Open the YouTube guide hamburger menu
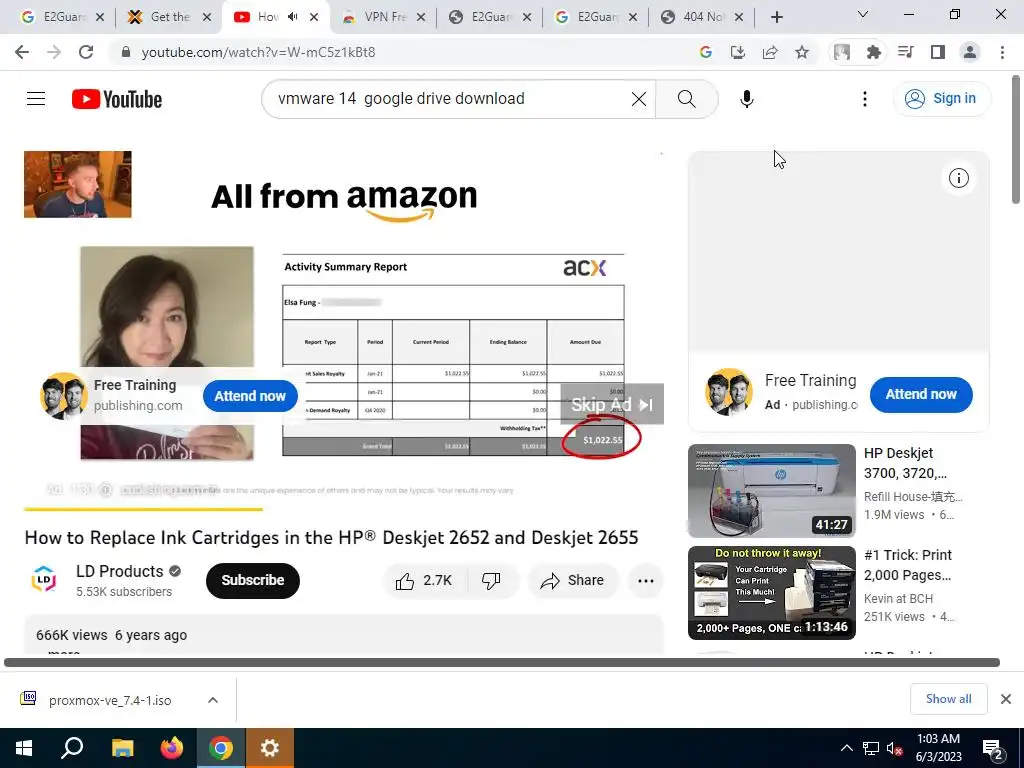Image resolution: width=1024 pixels, height=768 pixels. (36, 99)
